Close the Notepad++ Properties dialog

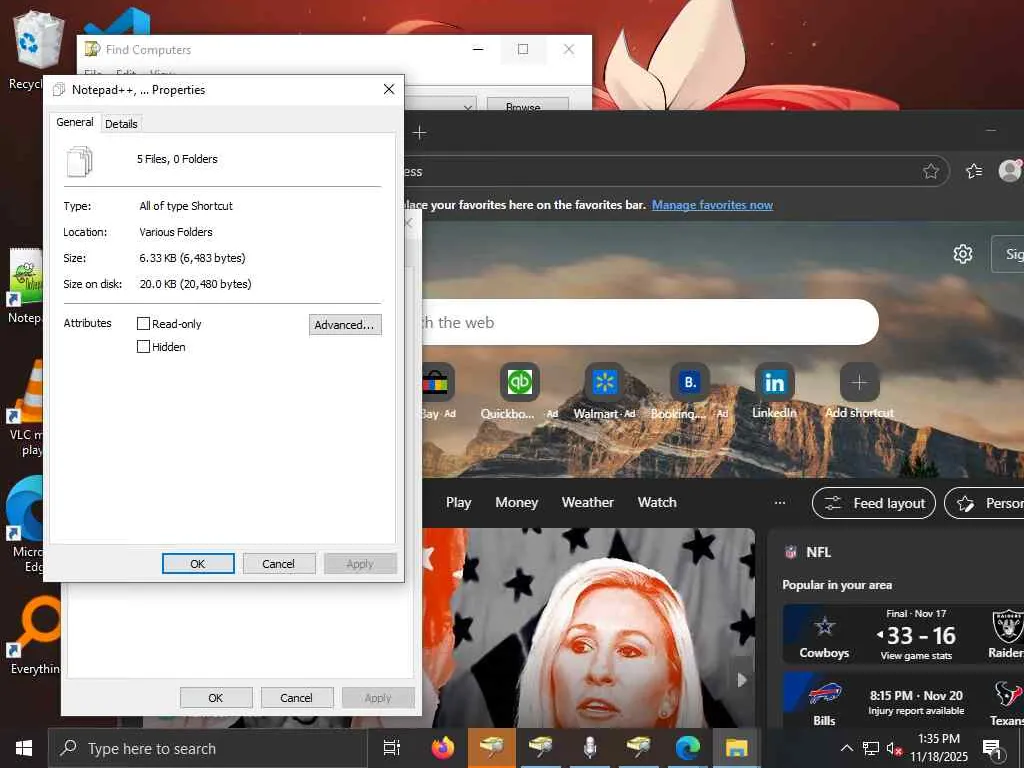389,89
